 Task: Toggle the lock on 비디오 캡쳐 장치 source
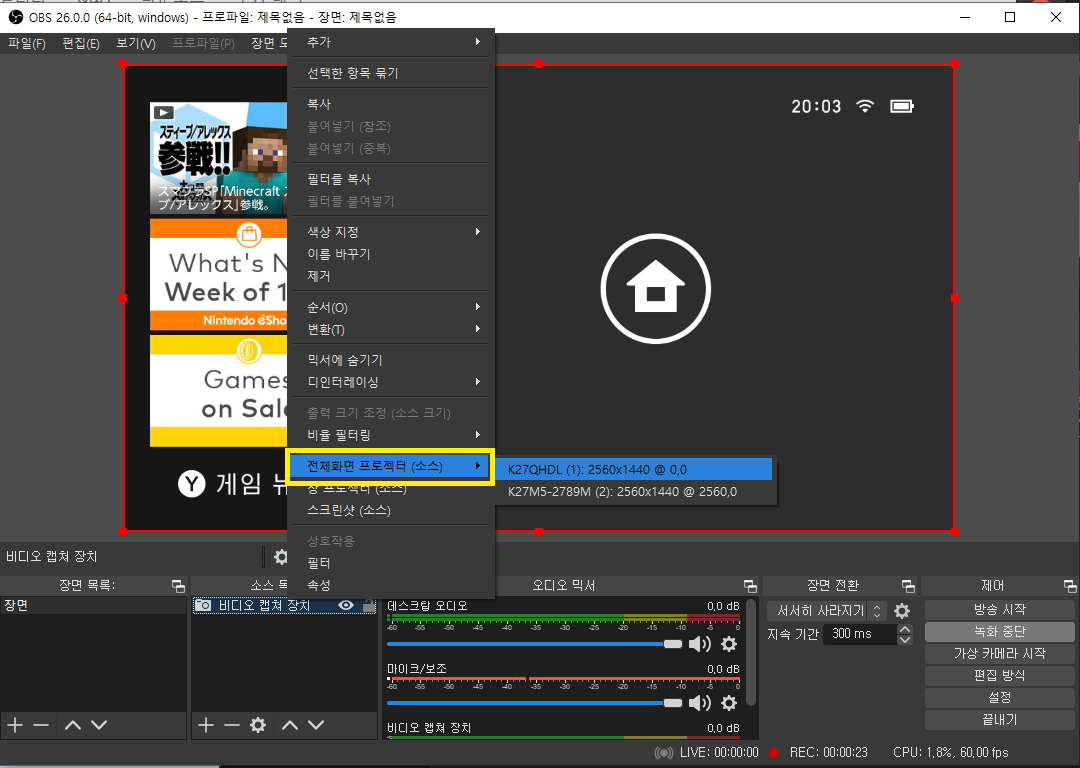pos(366,604)
